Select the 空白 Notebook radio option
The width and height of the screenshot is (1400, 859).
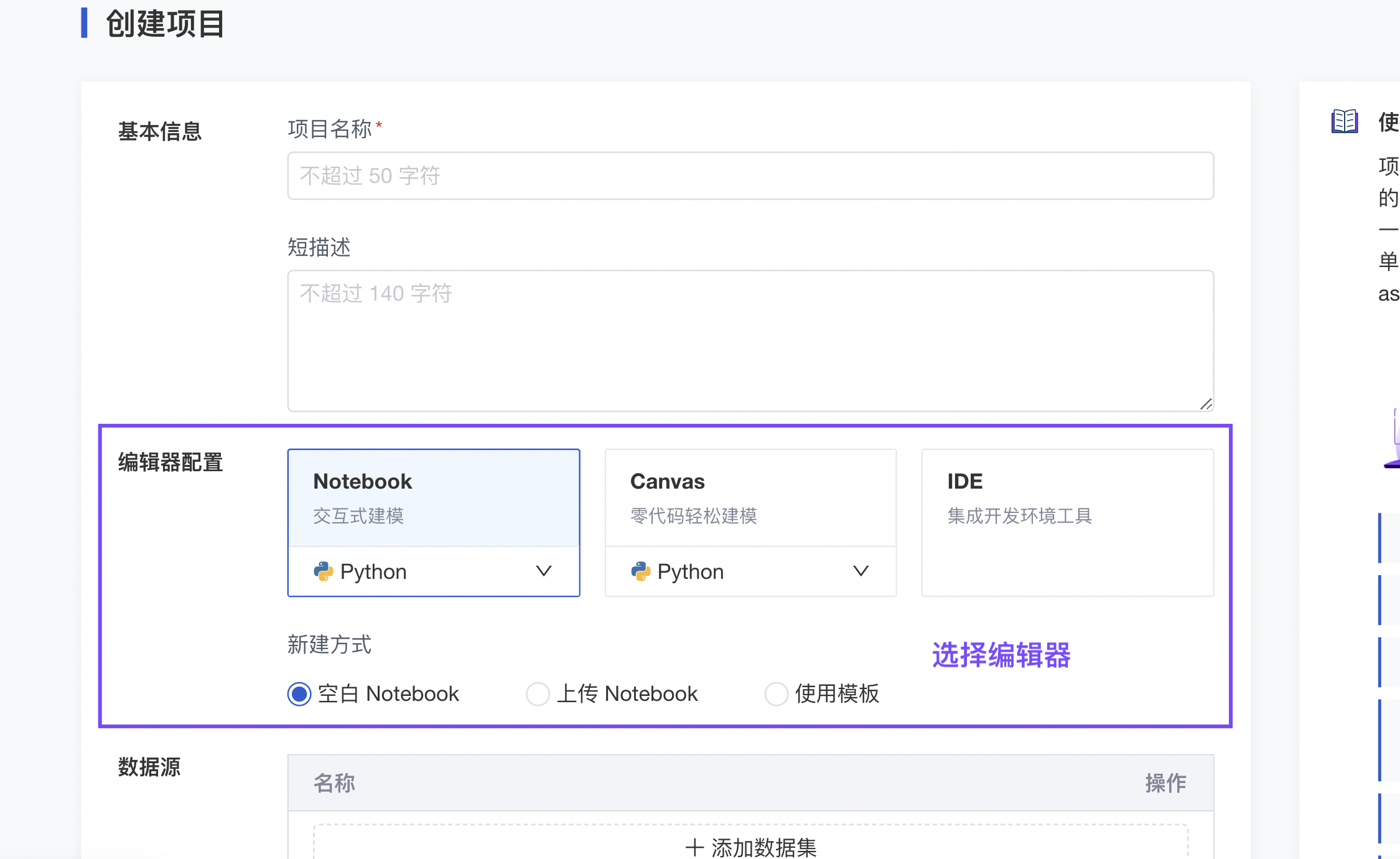tap(299, 693)
